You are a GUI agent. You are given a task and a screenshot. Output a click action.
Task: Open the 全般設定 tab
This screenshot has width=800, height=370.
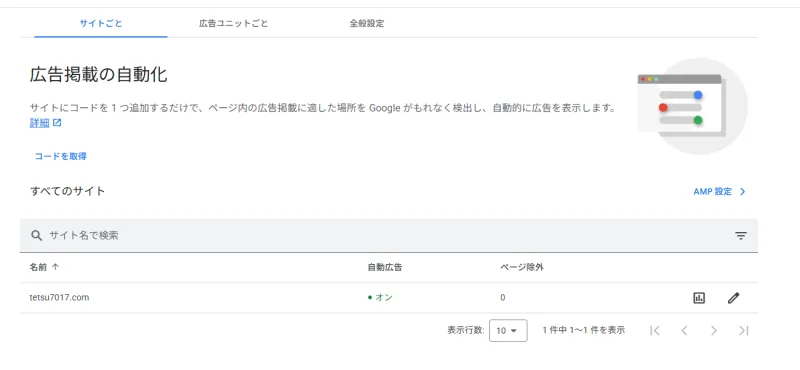(367, 23)
